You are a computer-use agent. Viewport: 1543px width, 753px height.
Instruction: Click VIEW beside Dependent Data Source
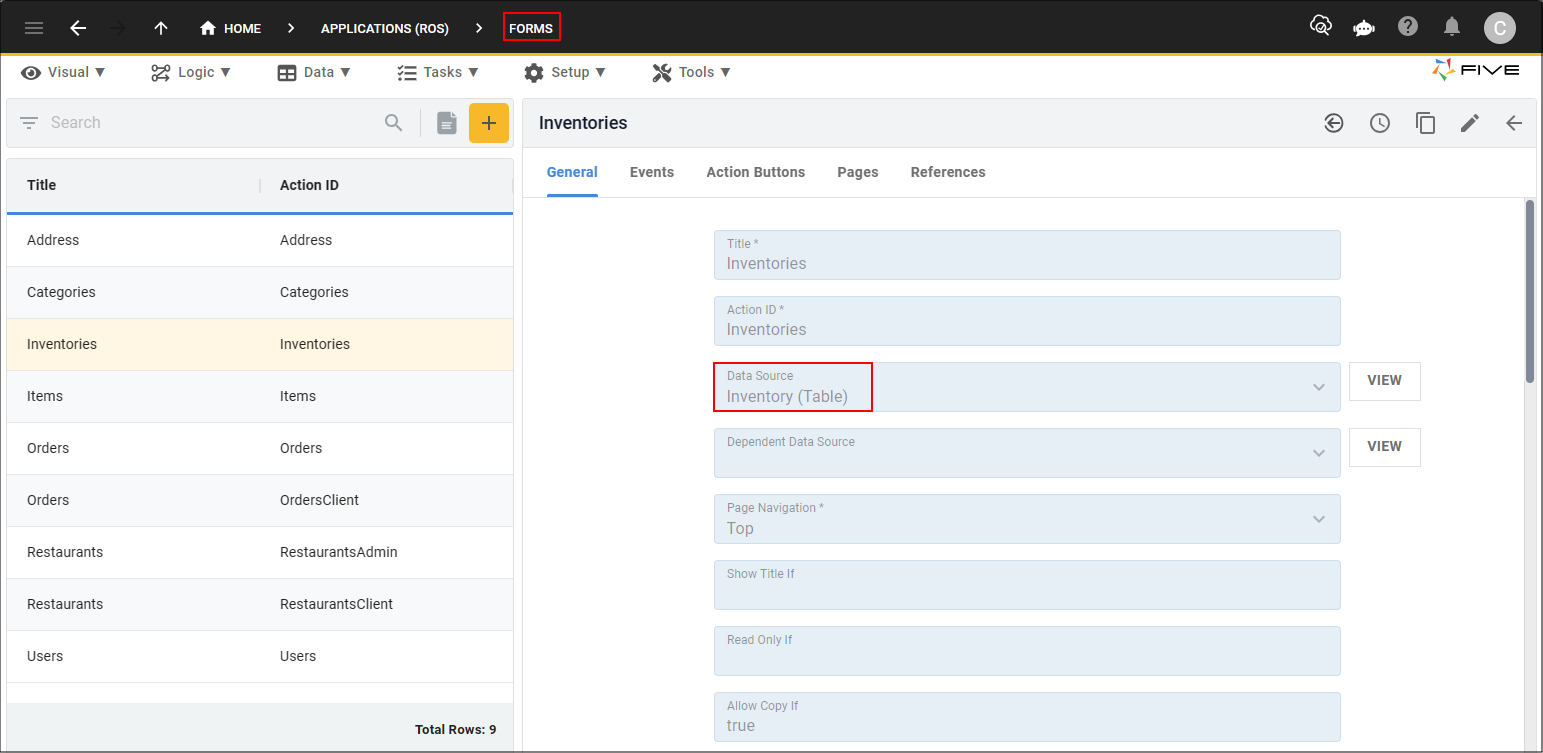(x=1385, y=447)
